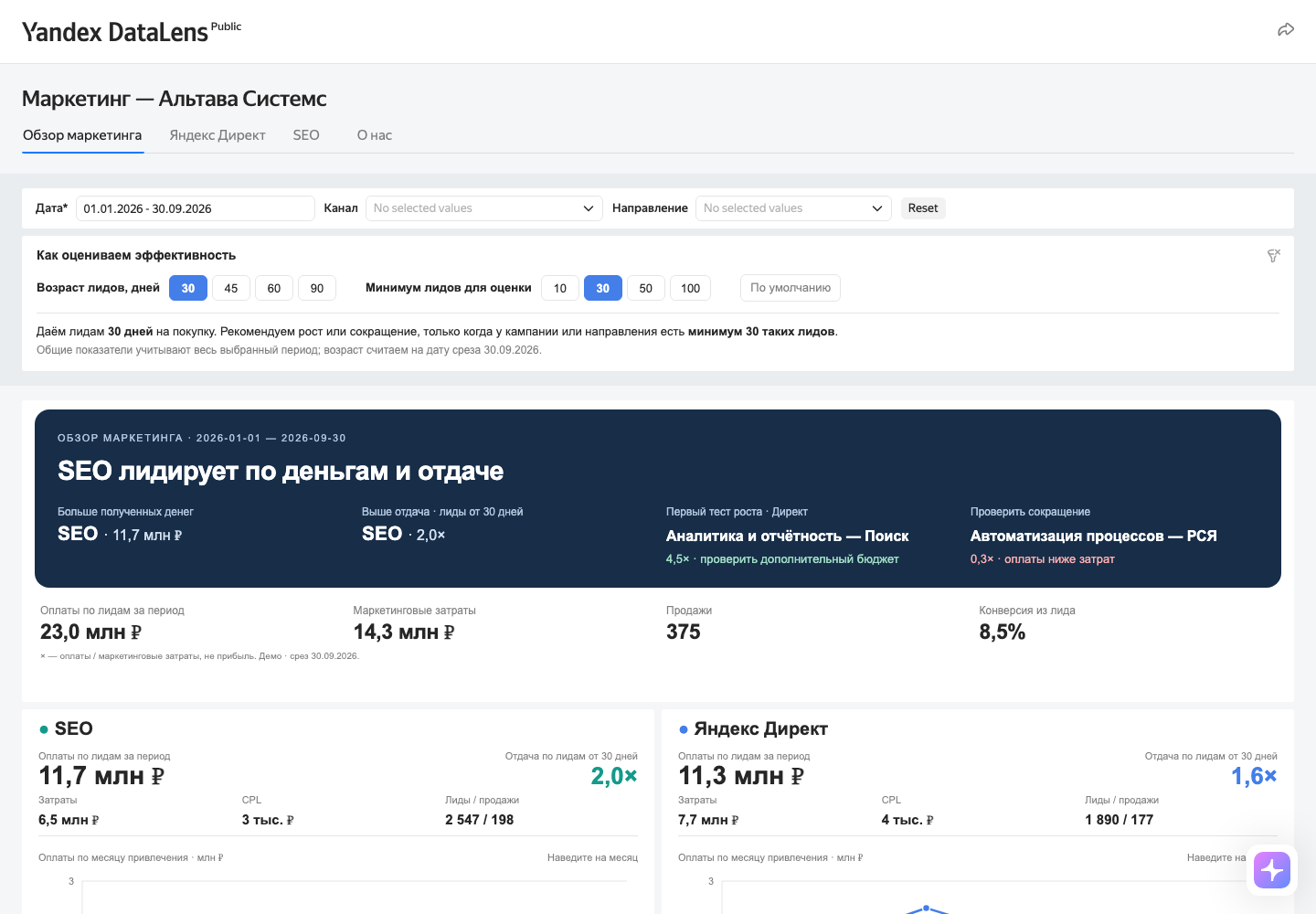Screen dimensions: 1316x914
Task: Click the 23,0 млн ₽ payments value
Action: point(91,632)
